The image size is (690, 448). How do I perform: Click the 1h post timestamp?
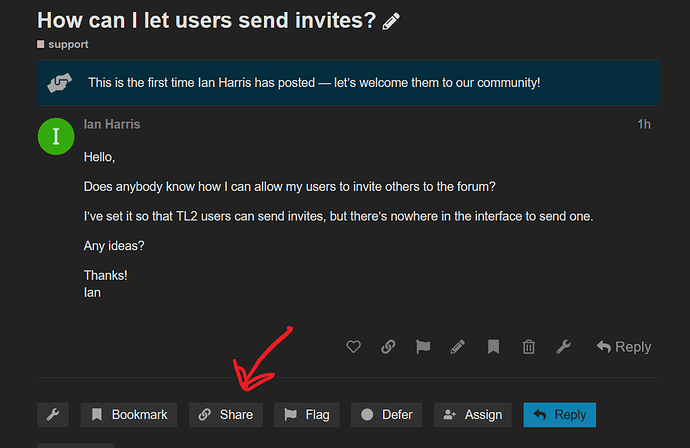point(644,125)
